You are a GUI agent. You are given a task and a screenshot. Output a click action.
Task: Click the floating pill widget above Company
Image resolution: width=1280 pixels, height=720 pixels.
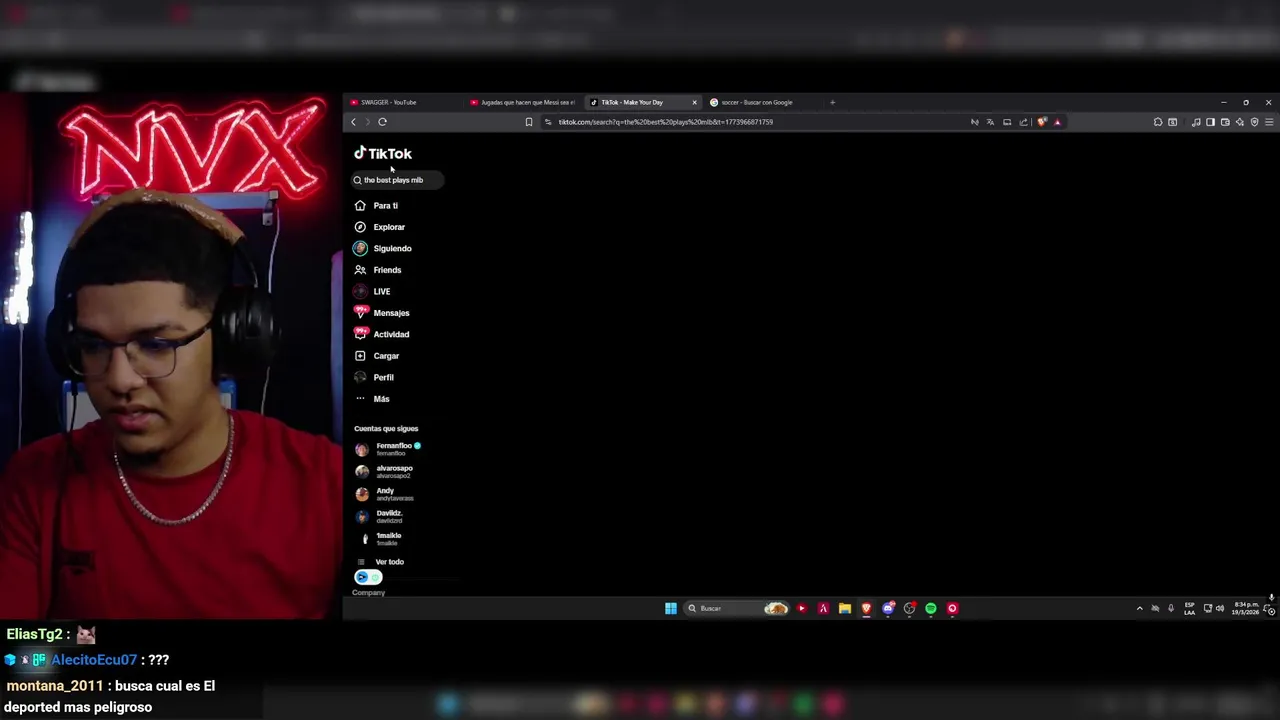click(x=368, y=577)
